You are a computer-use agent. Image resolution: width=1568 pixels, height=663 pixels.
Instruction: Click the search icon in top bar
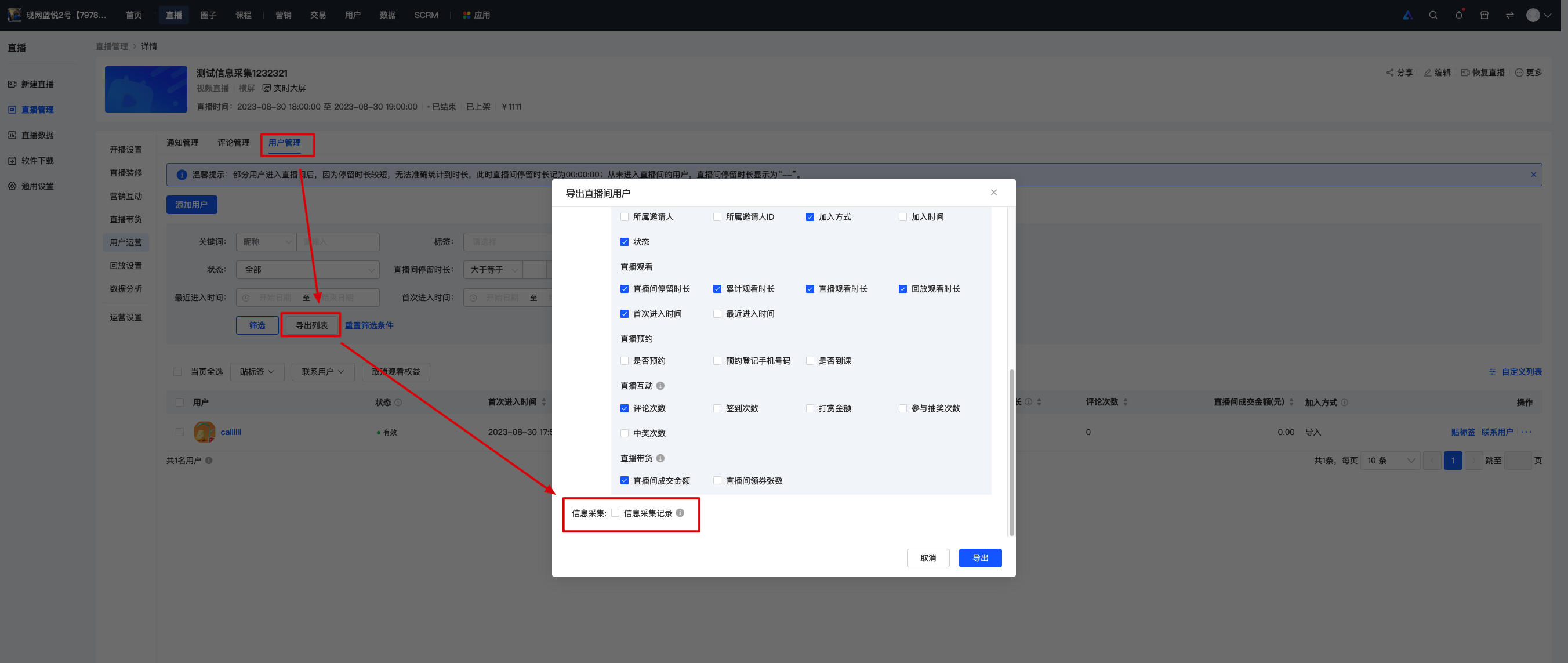click(x=1433, y=15)
